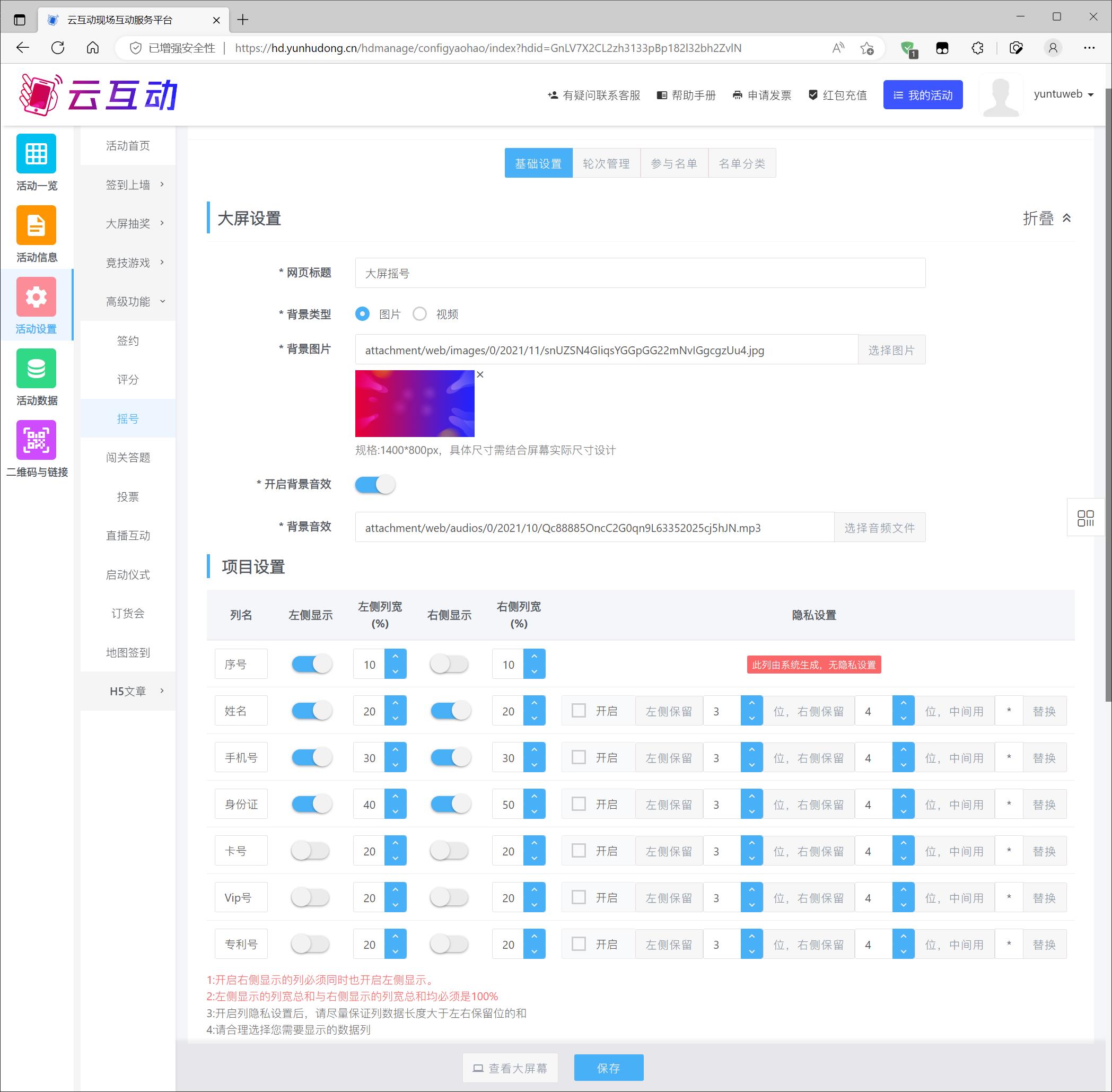
Task: Collapse the 大屏设置 section via 折叠
Action: tap(1047, 218)
